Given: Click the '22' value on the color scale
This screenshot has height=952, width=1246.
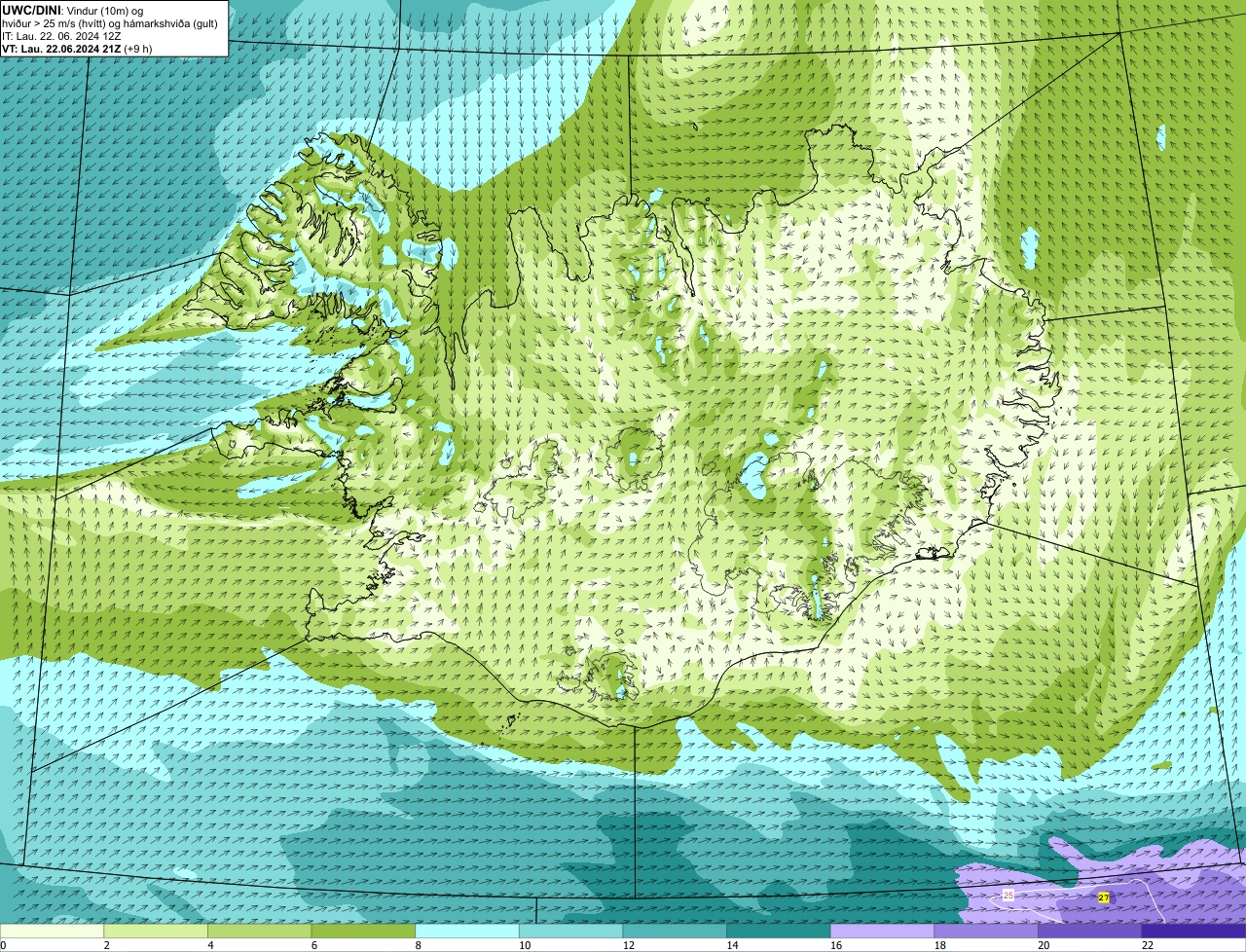Looking at the screenshot, I should (1148, 945).
